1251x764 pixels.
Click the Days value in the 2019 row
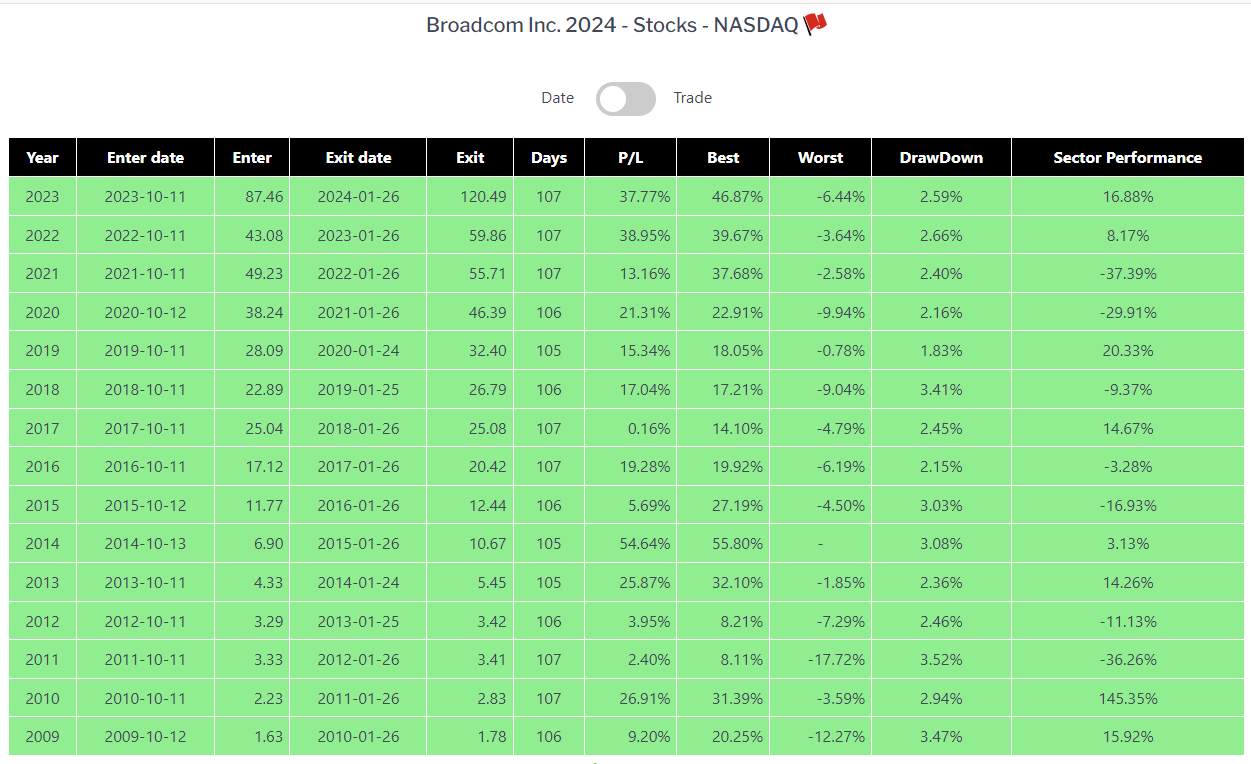[549, 351]
